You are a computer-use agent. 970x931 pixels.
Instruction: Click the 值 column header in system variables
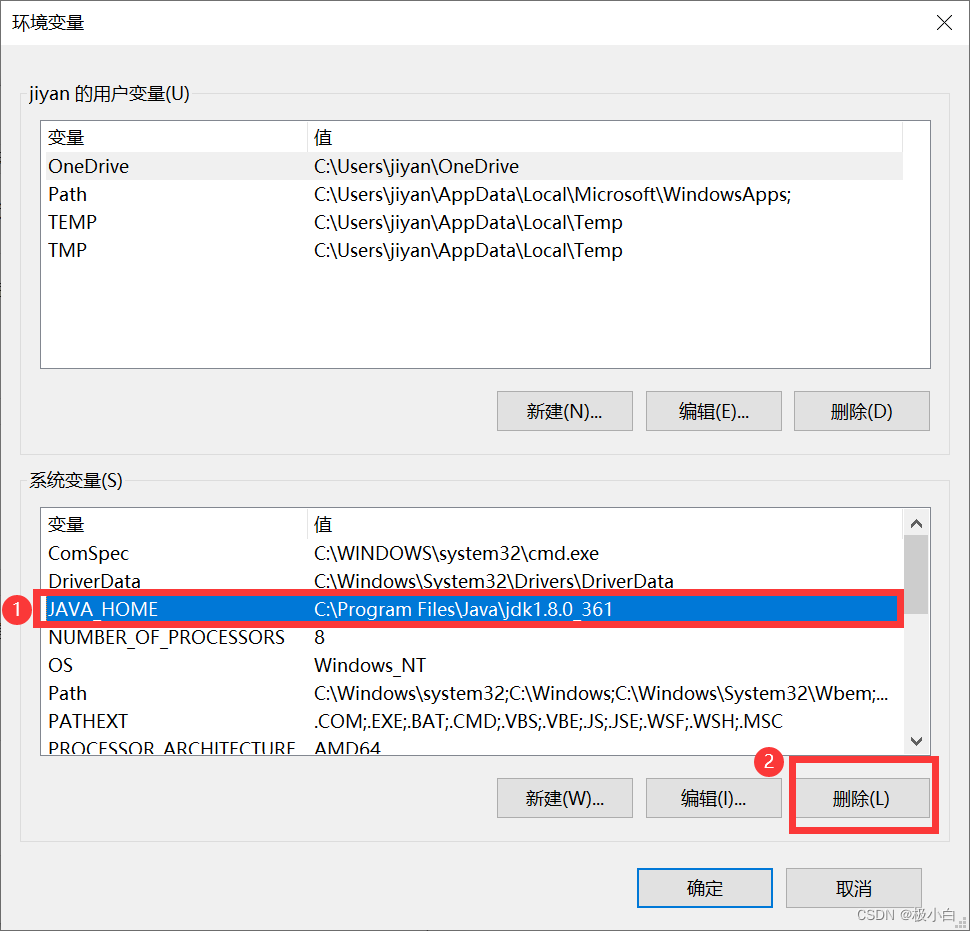click(605, 524)
